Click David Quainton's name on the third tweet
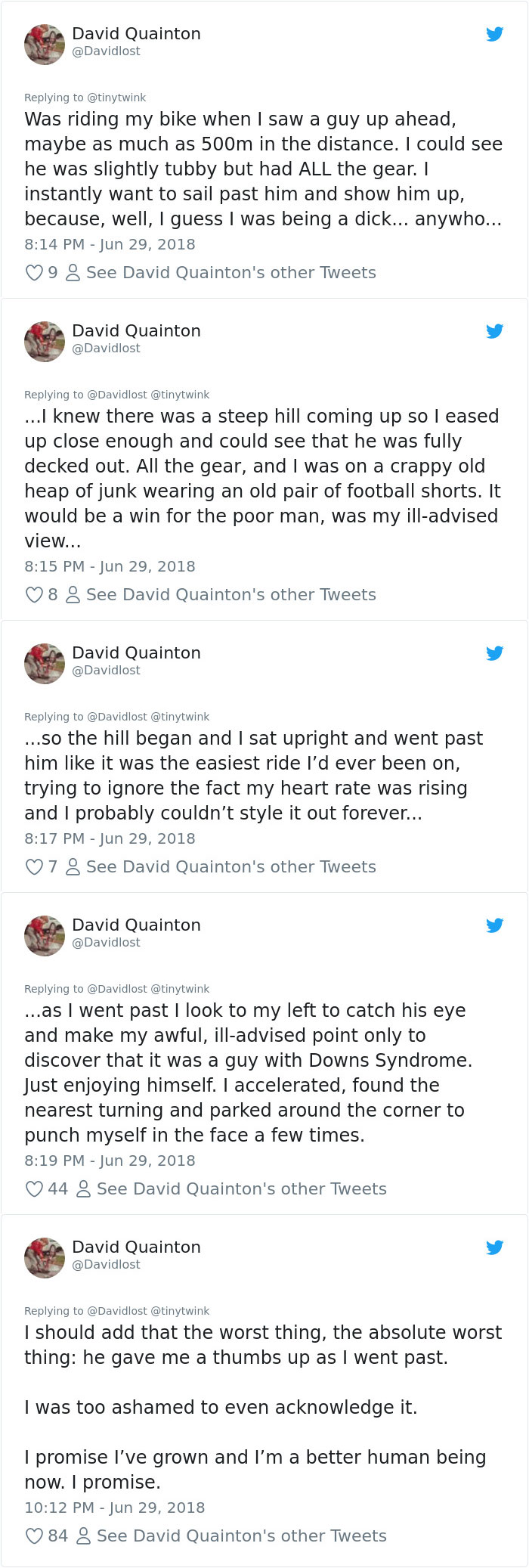The width and height of the screenshot is (529, 1568). tap(136, 652)
